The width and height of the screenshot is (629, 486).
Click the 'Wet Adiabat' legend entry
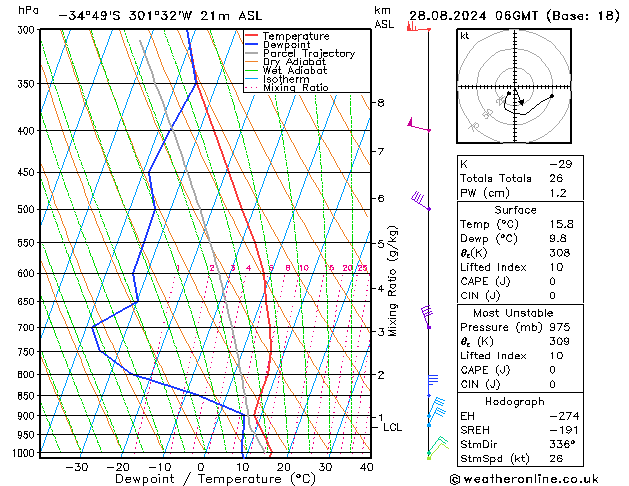295,70
